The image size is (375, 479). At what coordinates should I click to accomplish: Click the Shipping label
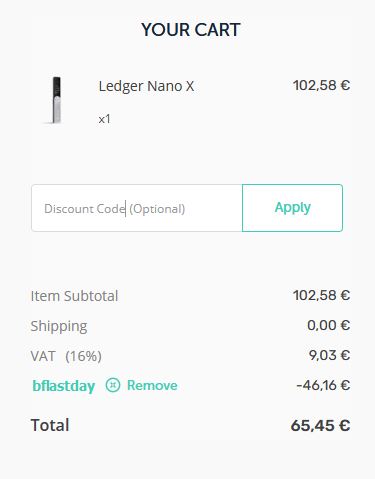[59, 326]
